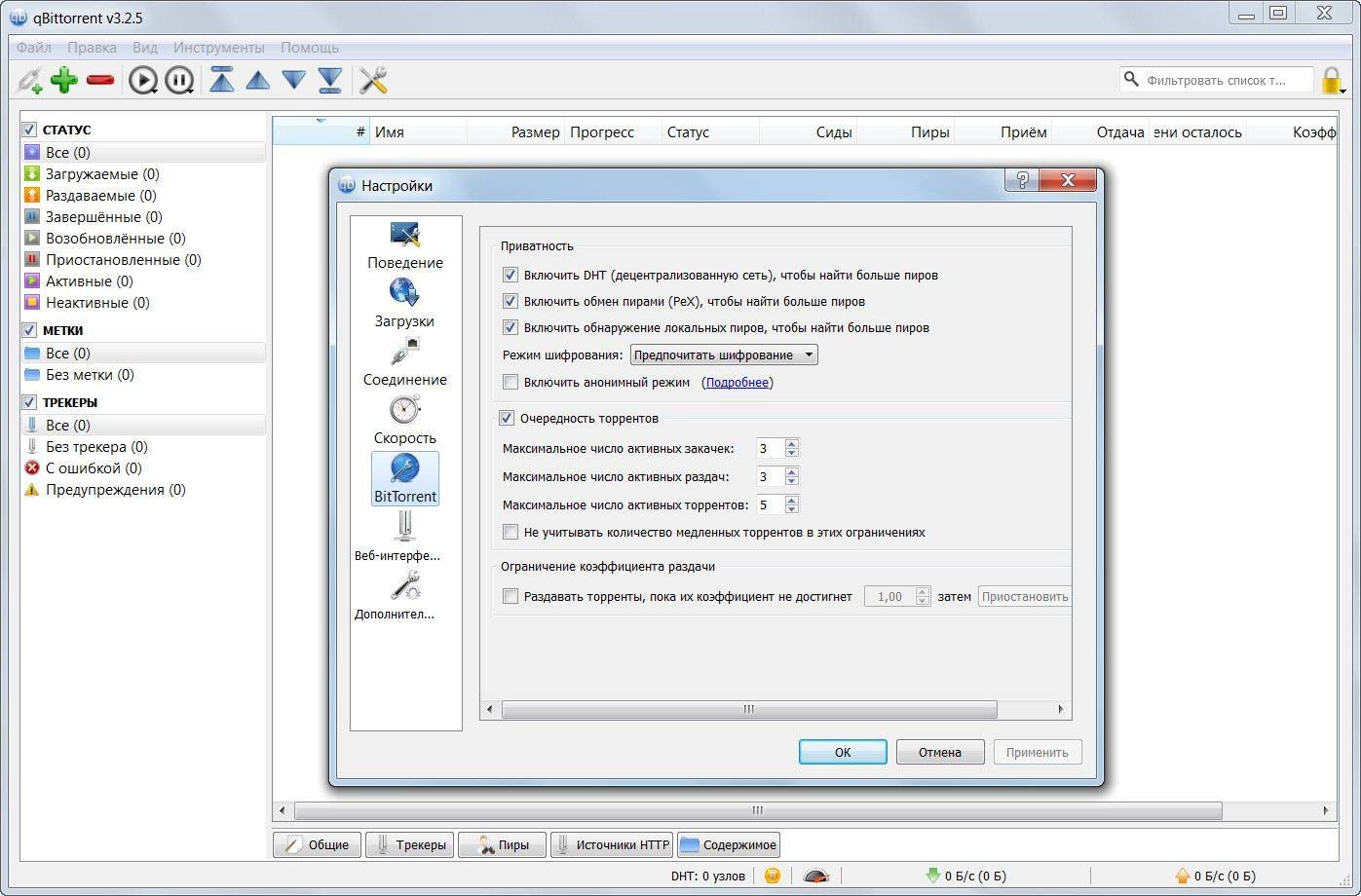Select the Скорость settings section
The height and width of the screenshot is (896, 1361).
[405, 421]
